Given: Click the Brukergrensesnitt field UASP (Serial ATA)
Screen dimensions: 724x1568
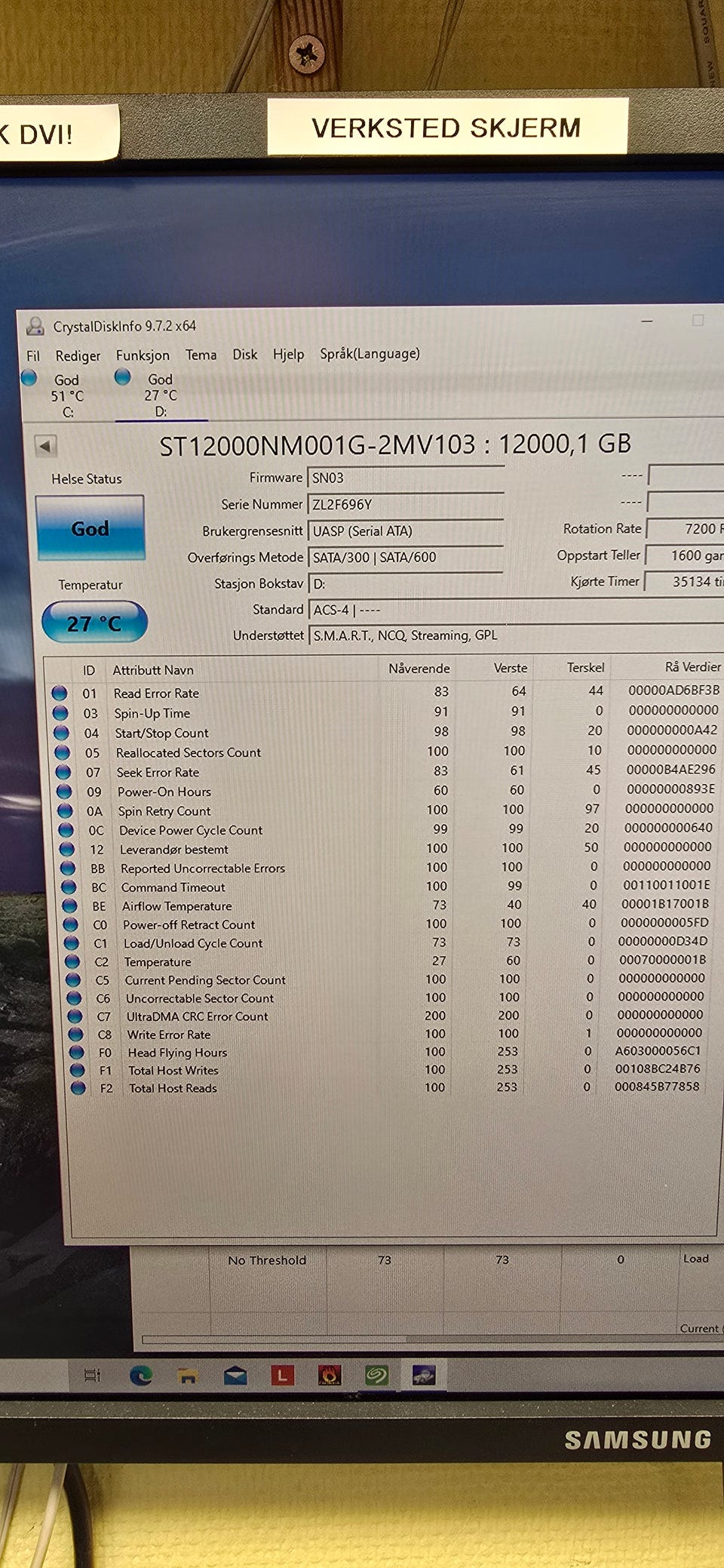Looking at the screenshot, I should coord(406,530).
